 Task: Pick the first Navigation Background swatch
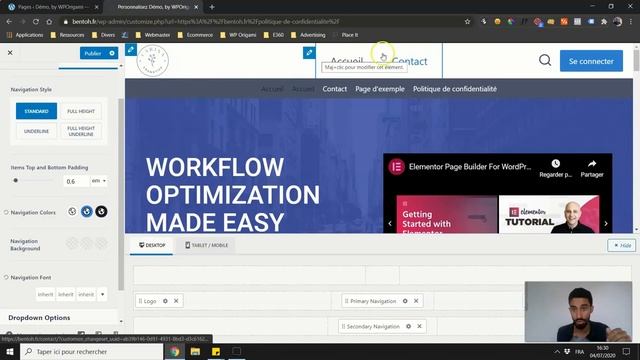[72, 243]
